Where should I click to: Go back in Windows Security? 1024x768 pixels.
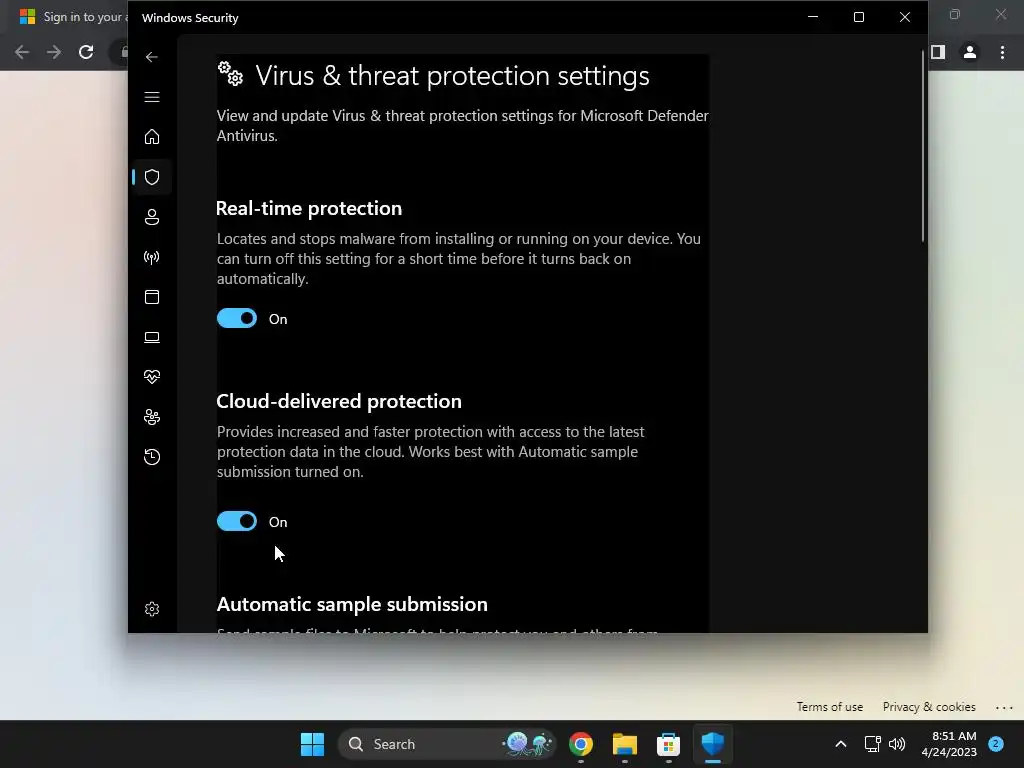[152, 57]
